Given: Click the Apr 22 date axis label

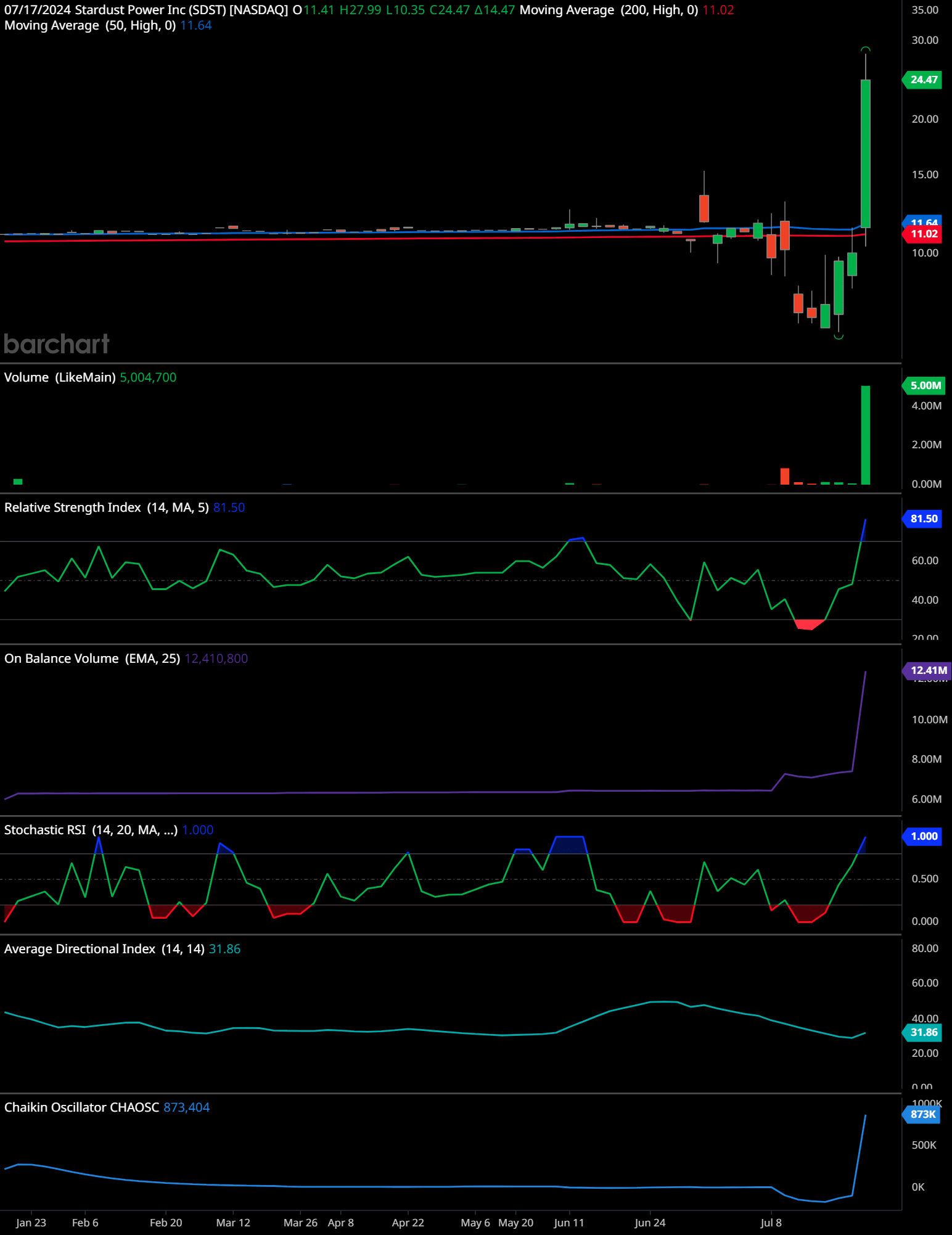Looking at the screenshot, I should (x=408, y=1223).
